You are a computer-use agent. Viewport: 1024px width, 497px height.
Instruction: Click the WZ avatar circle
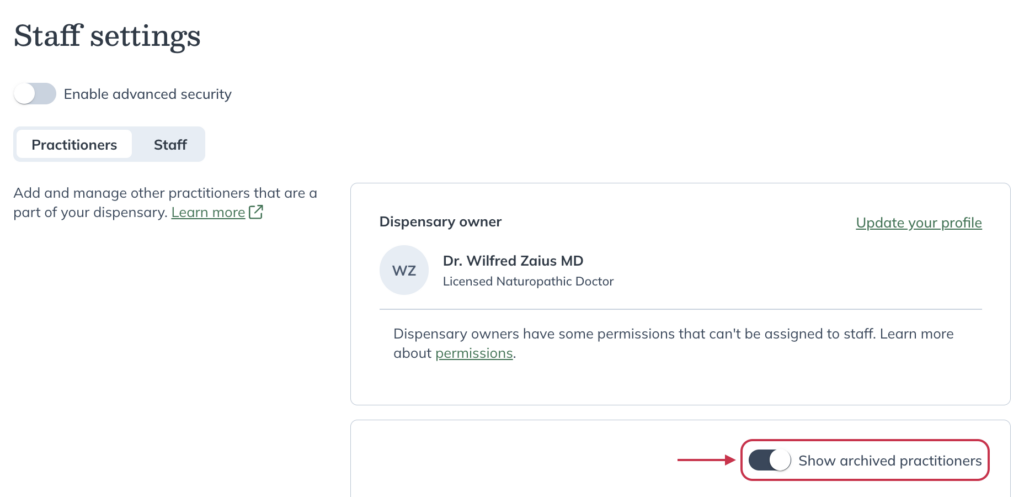click(x=404, y=270)
